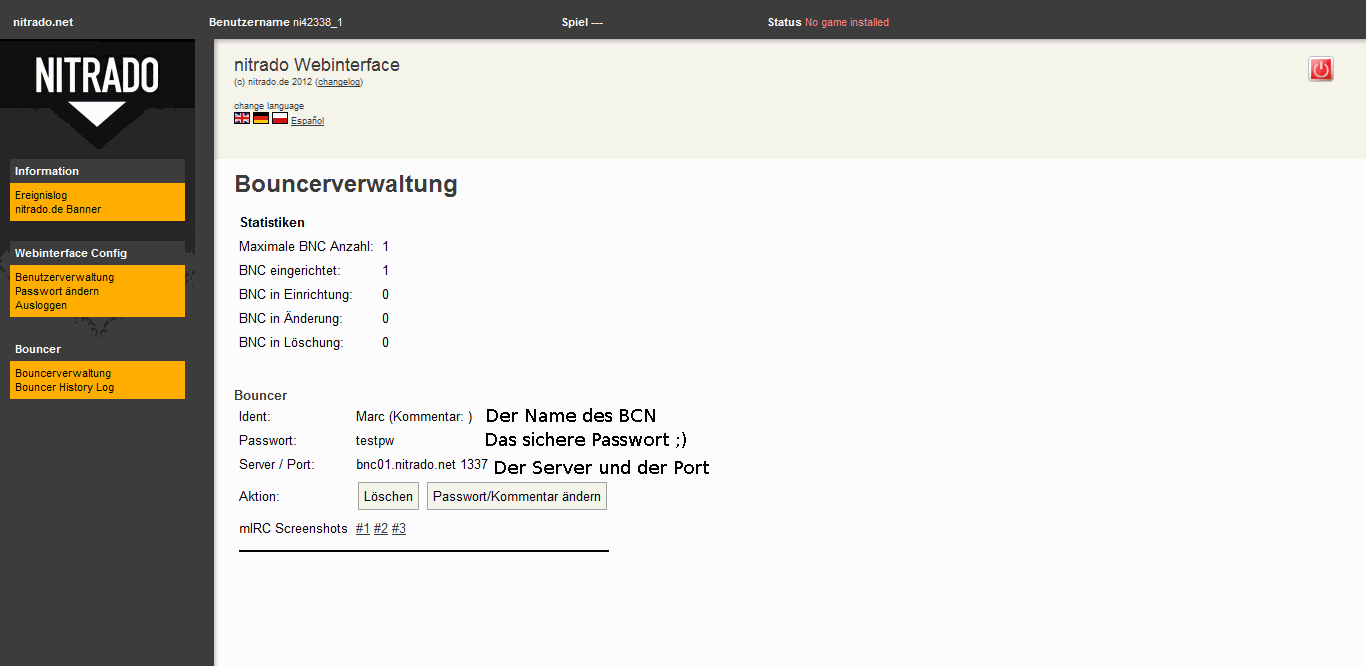Image resolution: width=1366 pixels, height=666 pixels.
Task: Open Passwort ändern page
Action: point(57,292)
